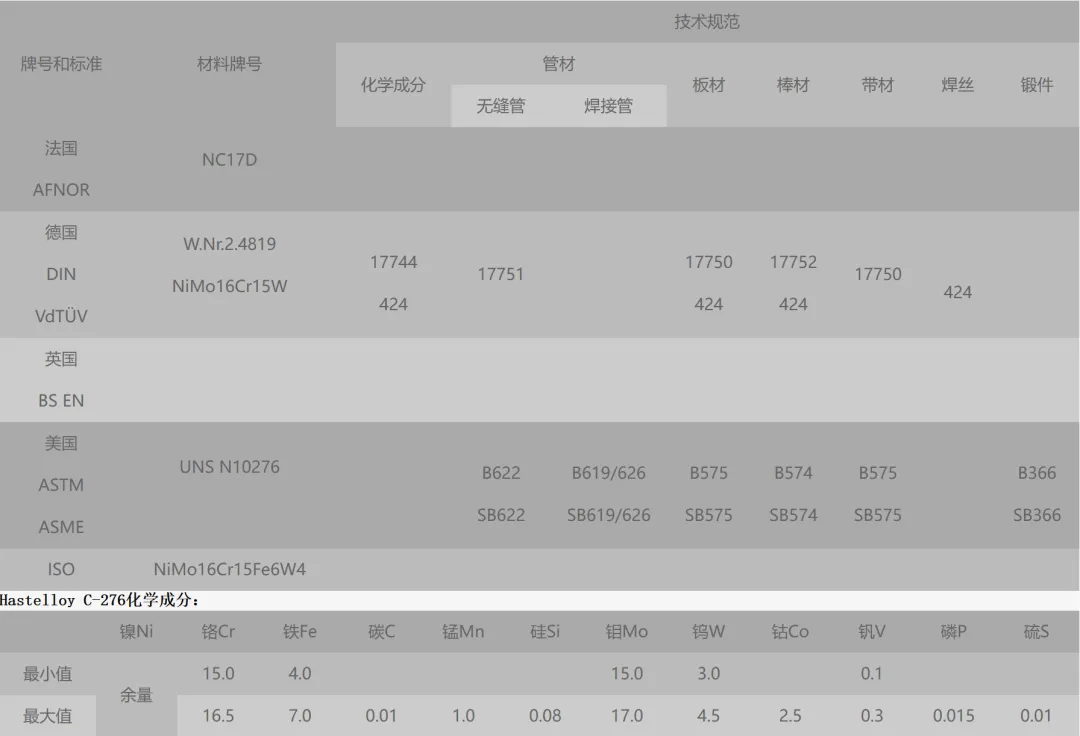Click the 板材 column header
The image size is (1080, 736).
pos(709,85)
